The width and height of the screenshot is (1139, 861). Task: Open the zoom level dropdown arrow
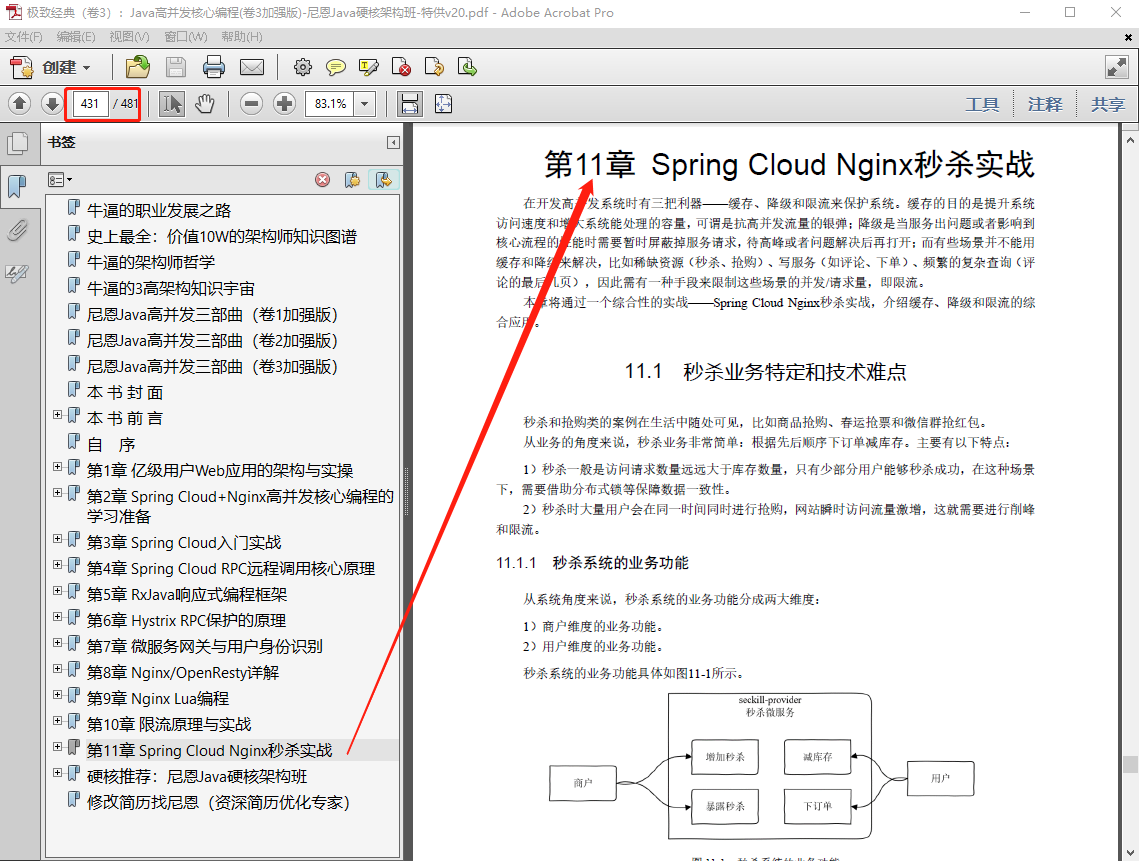pyautogui.click(x=365, y=104)
